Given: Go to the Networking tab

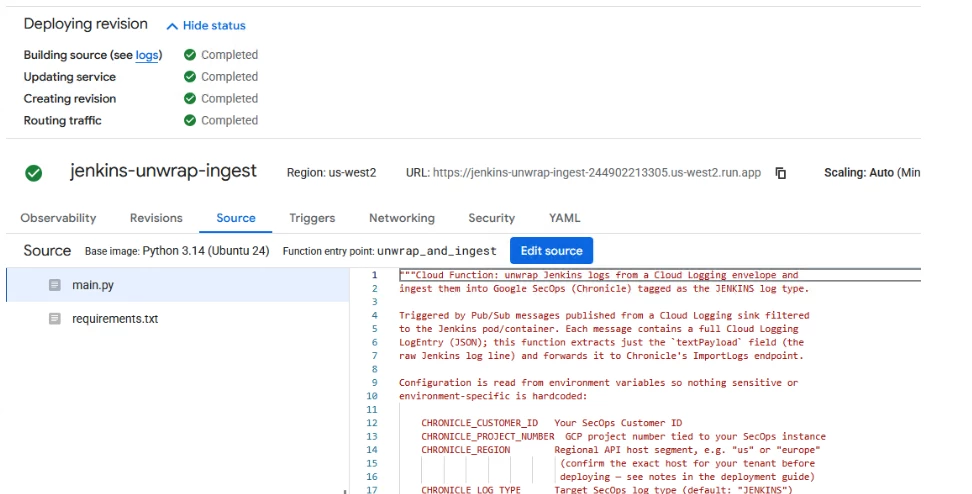Looking at the screenshot, I should 402,218.
